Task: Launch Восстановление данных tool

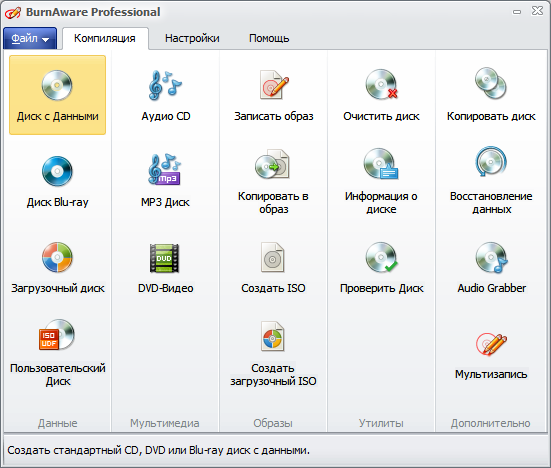Action: pyautogui.click(x=491, y=181)
